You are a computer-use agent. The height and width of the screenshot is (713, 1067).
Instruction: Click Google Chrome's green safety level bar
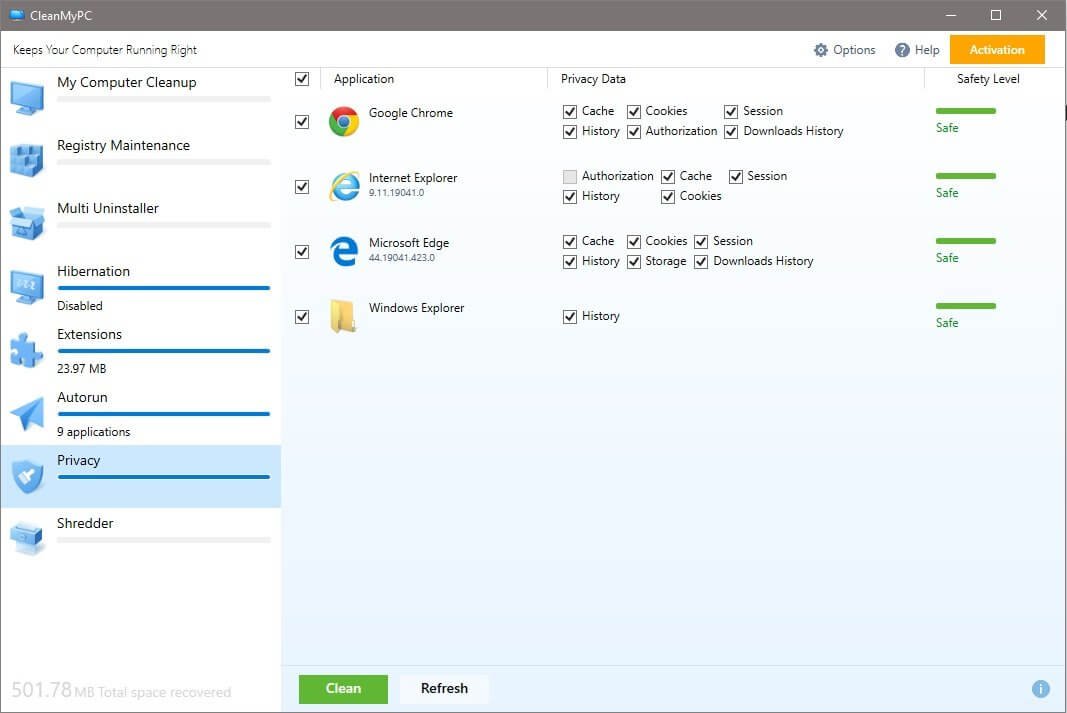tap(966, 111)
